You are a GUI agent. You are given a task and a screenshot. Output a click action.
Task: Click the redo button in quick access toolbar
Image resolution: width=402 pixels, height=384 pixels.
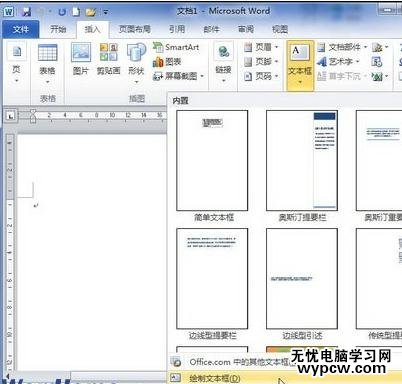coord(62,12)
